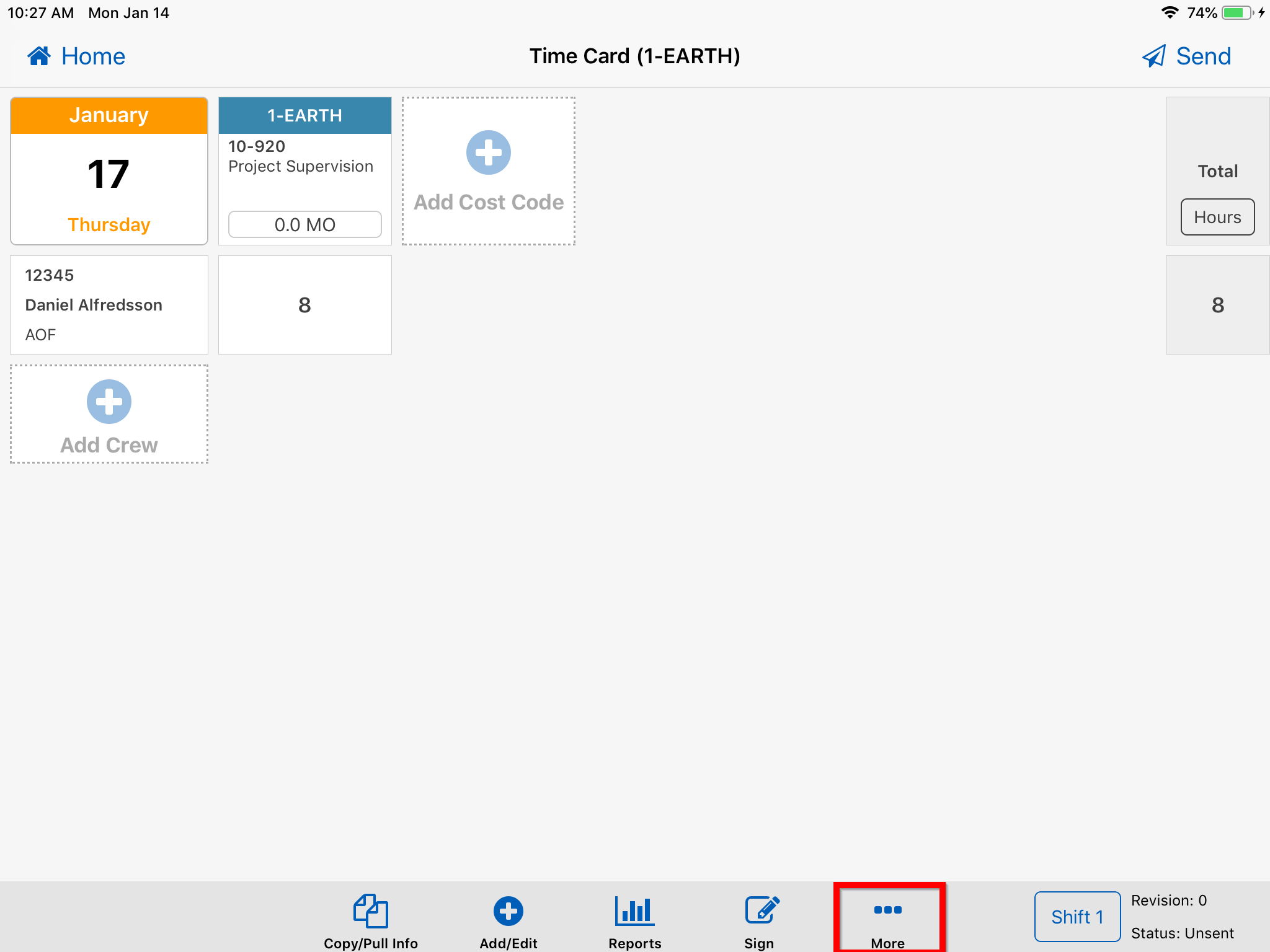Tap the house icon to go Home
The height and width of the screenshot is (952, 1270).
click(39, 56)
